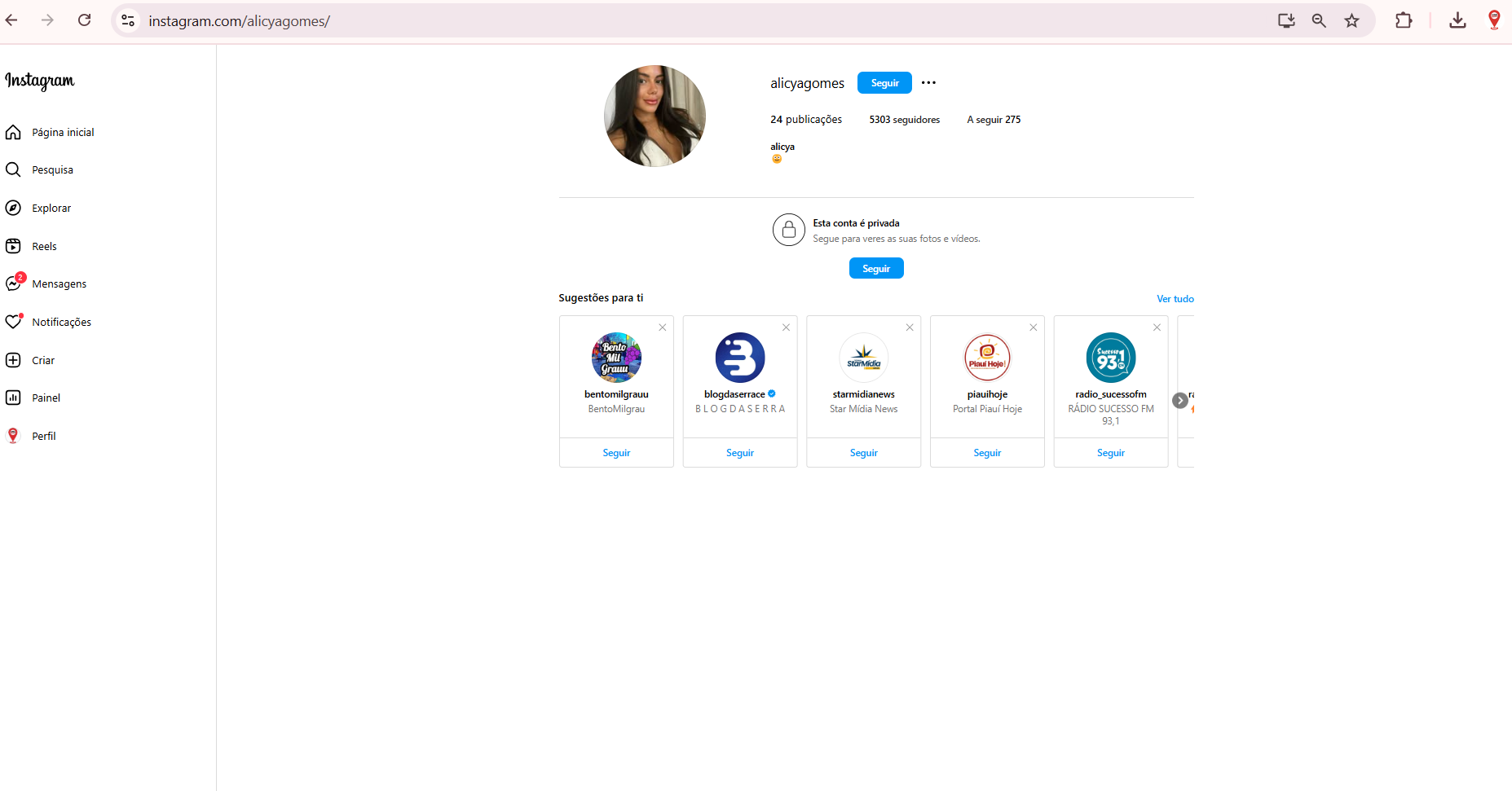Go to Explorar compass icon
1512x791 pixels.
pos(13,208)
